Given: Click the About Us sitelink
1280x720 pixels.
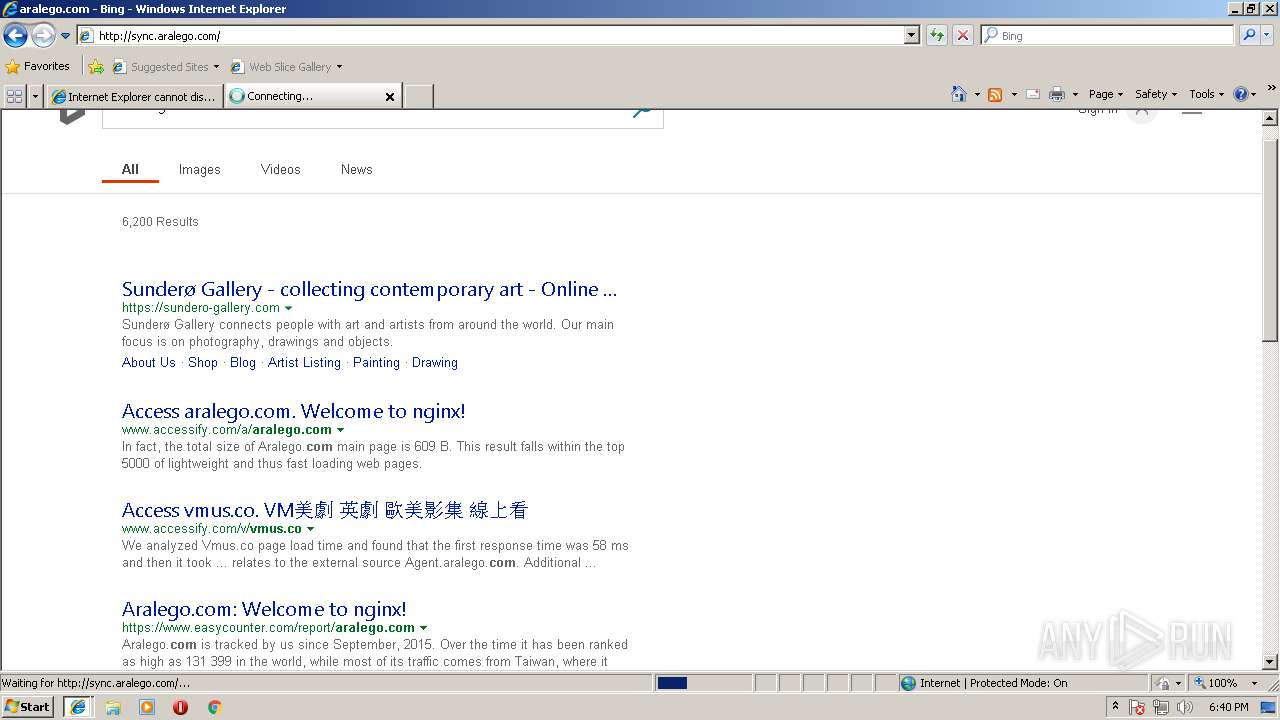Looking at the screenshot, I should coord(149,362).
